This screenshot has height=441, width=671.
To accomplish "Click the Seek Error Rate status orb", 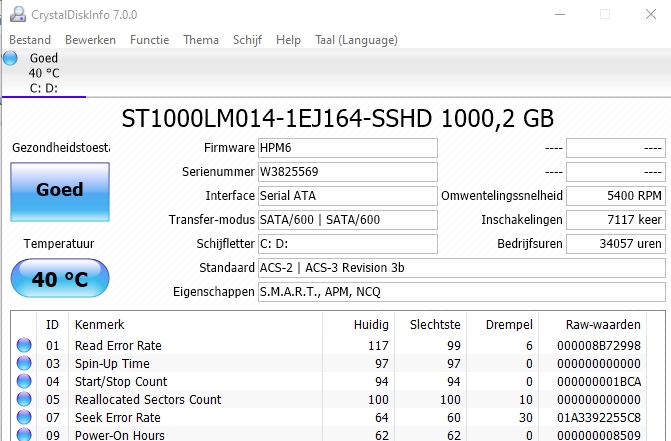I will 24,418.
